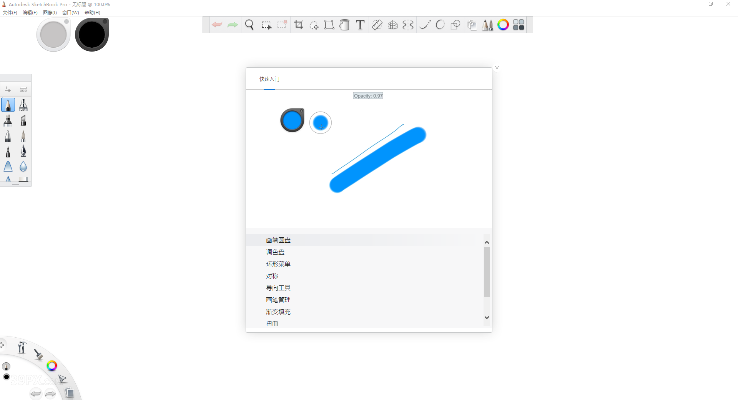This screenshot has width=738, height=400.
Task: Open the Color Wheel editor in toolbar
Action: pyautogui.click(x=503, y=25)
